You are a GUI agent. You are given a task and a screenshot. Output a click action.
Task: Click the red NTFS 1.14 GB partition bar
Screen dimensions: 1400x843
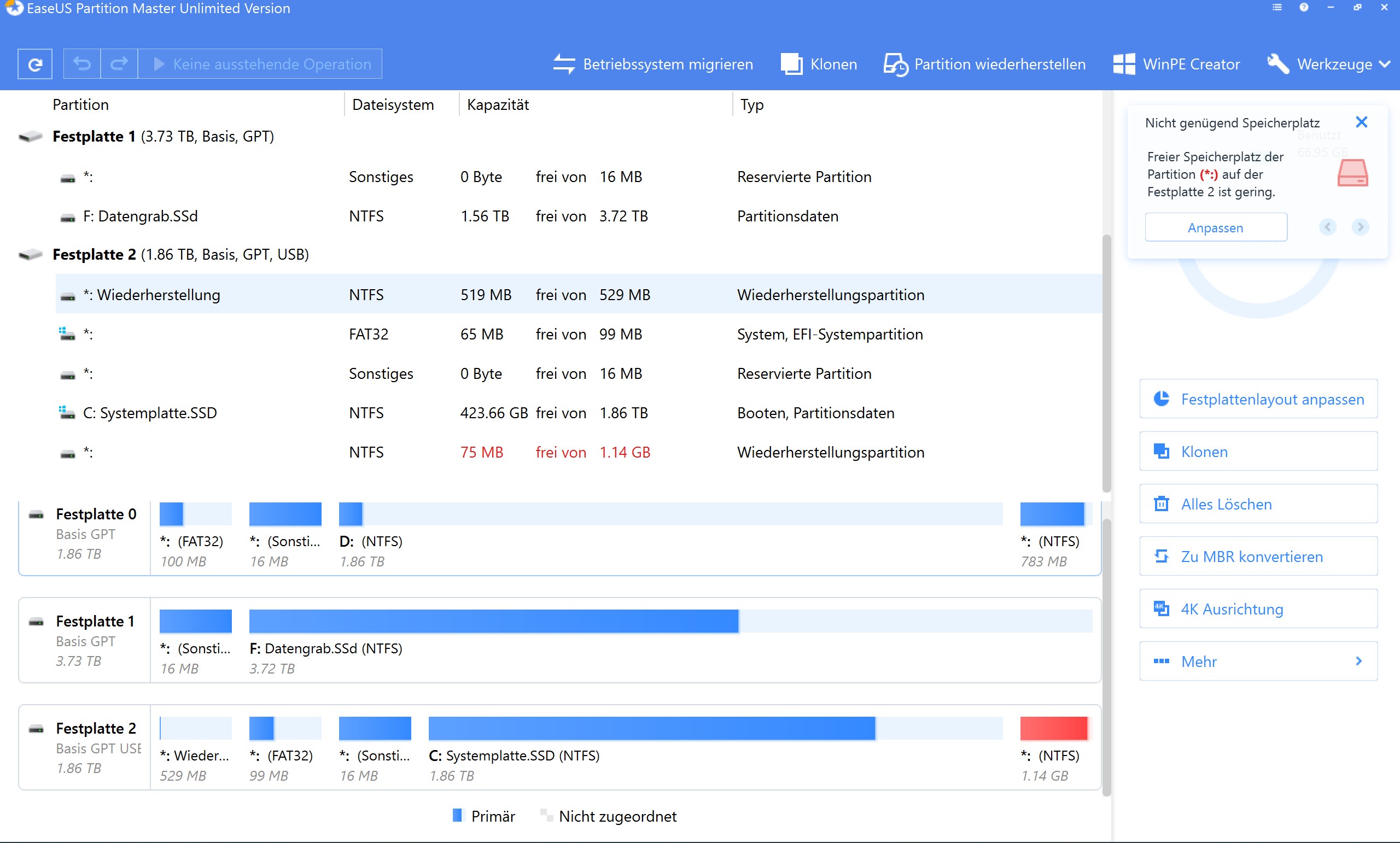pyautogui.click(x=1053, y=728)
